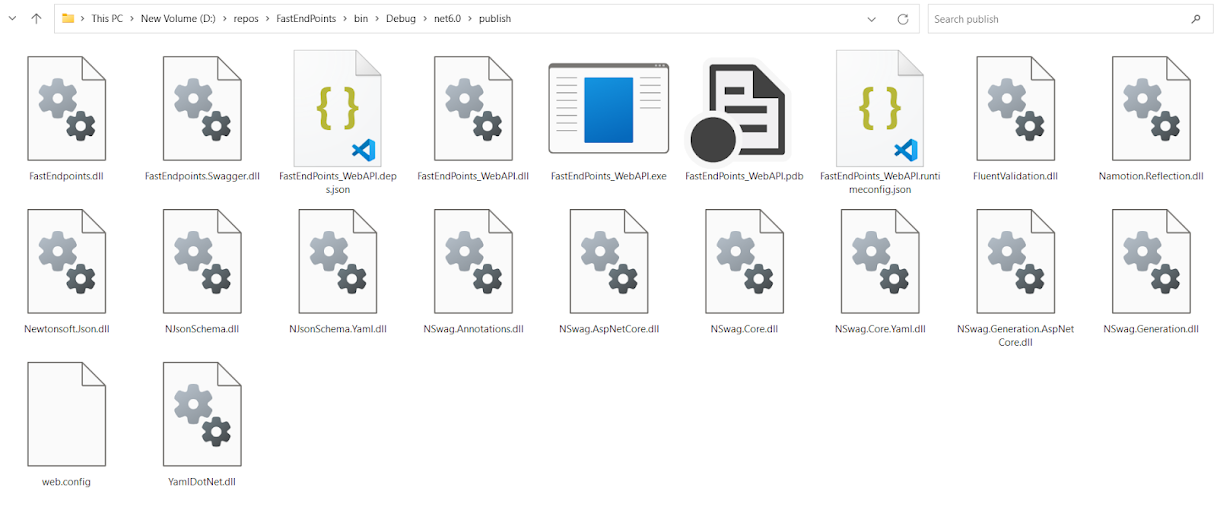Click the NJsonSchema.dll file name label
This screenshot has height=532, width=1217.
point(202,329)
